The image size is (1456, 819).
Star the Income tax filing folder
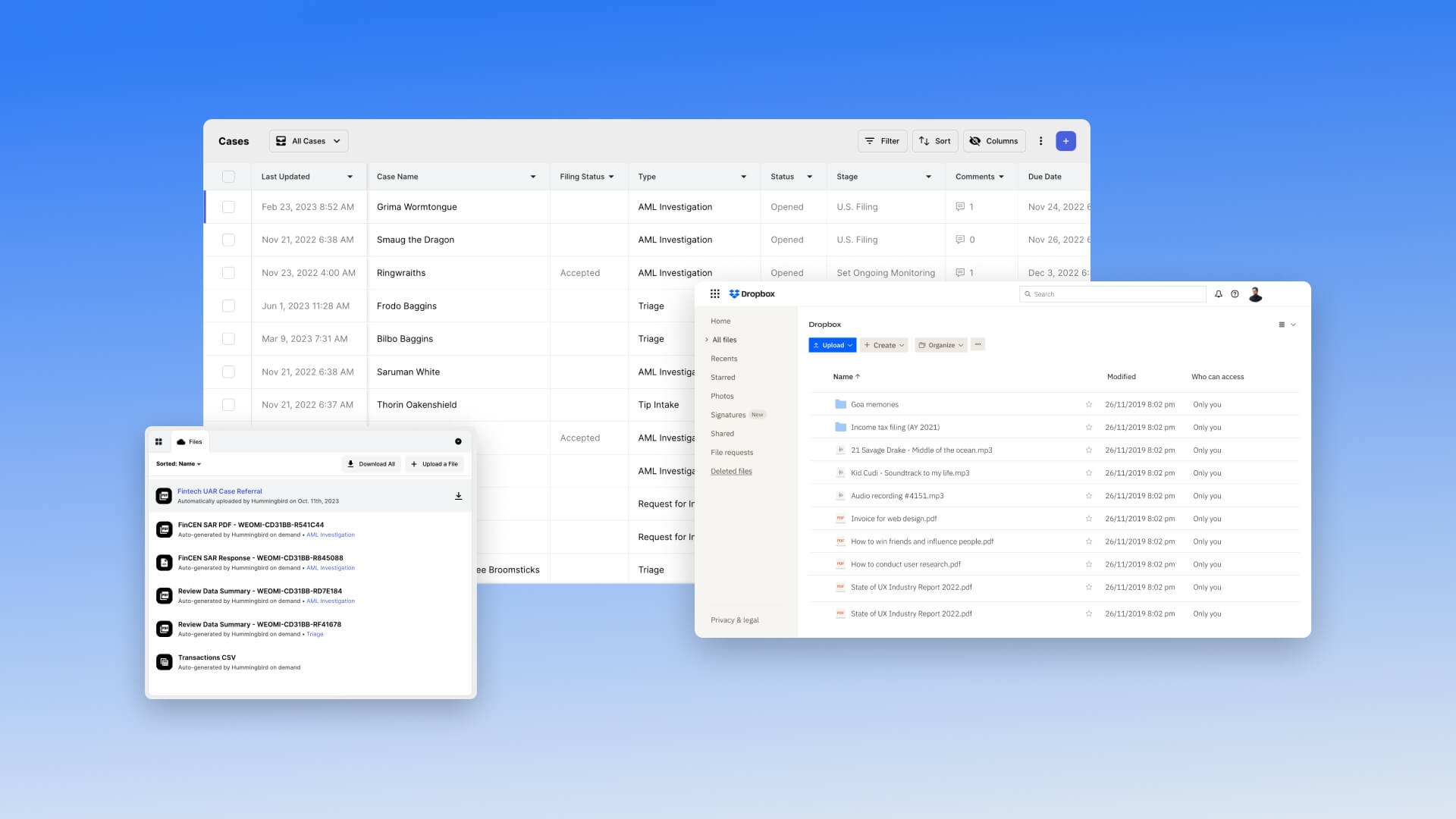click(1088, 427)
